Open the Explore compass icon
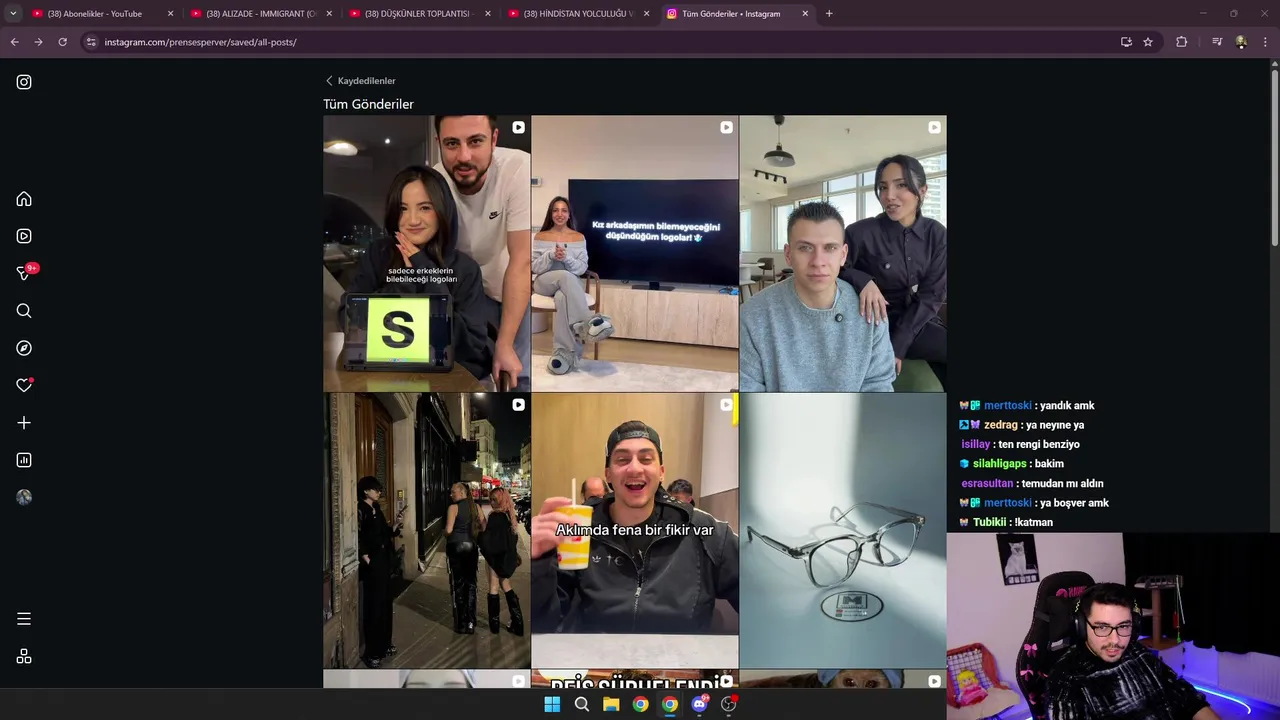 coord(24,348)
